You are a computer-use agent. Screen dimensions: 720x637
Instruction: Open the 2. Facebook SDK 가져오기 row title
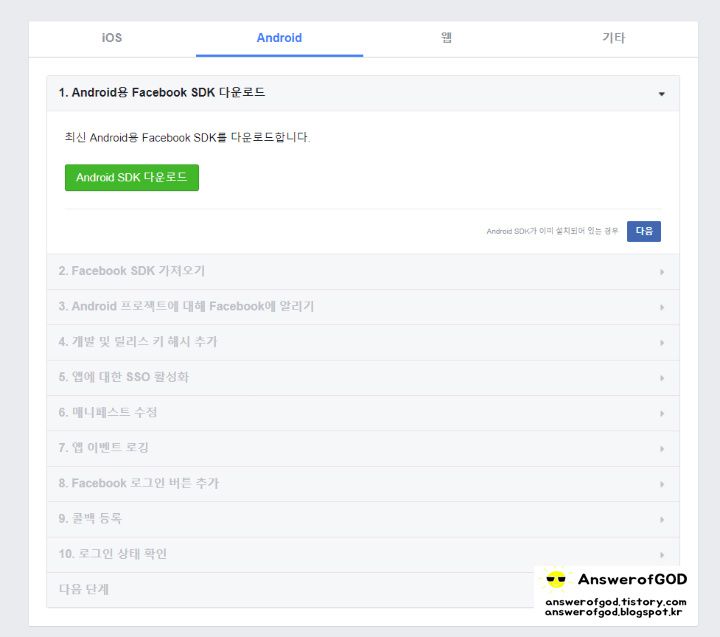pos(132,271)
